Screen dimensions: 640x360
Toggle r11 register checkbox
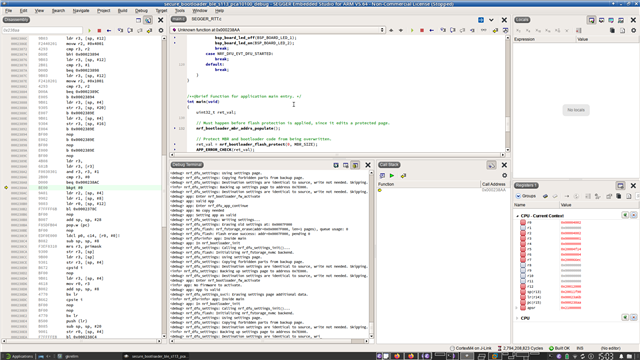pyautogui.click(x=523, y=281)
